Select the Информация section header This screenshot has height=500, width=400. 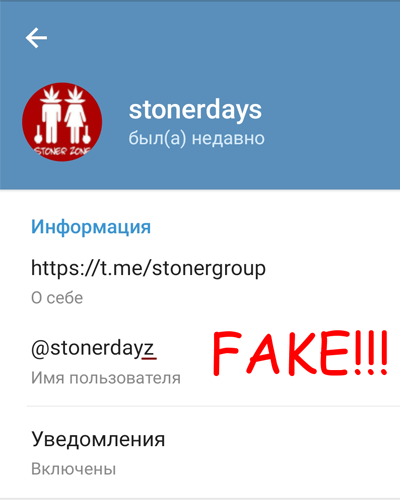[x=91, y=227]
